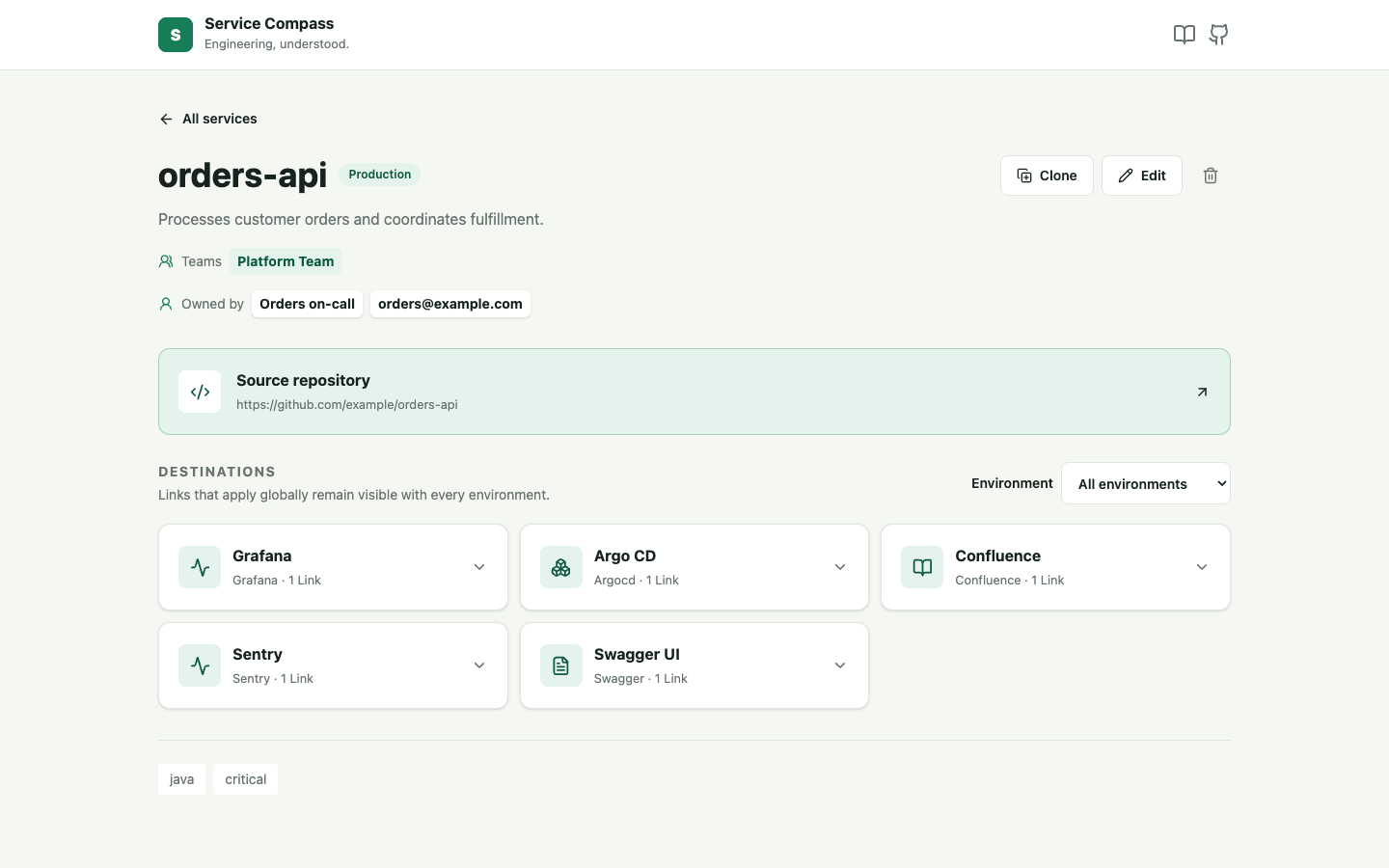Click the critical tag
This screenshot has height=868, width=1389.
pyautogui.click(x=245, y=779)
